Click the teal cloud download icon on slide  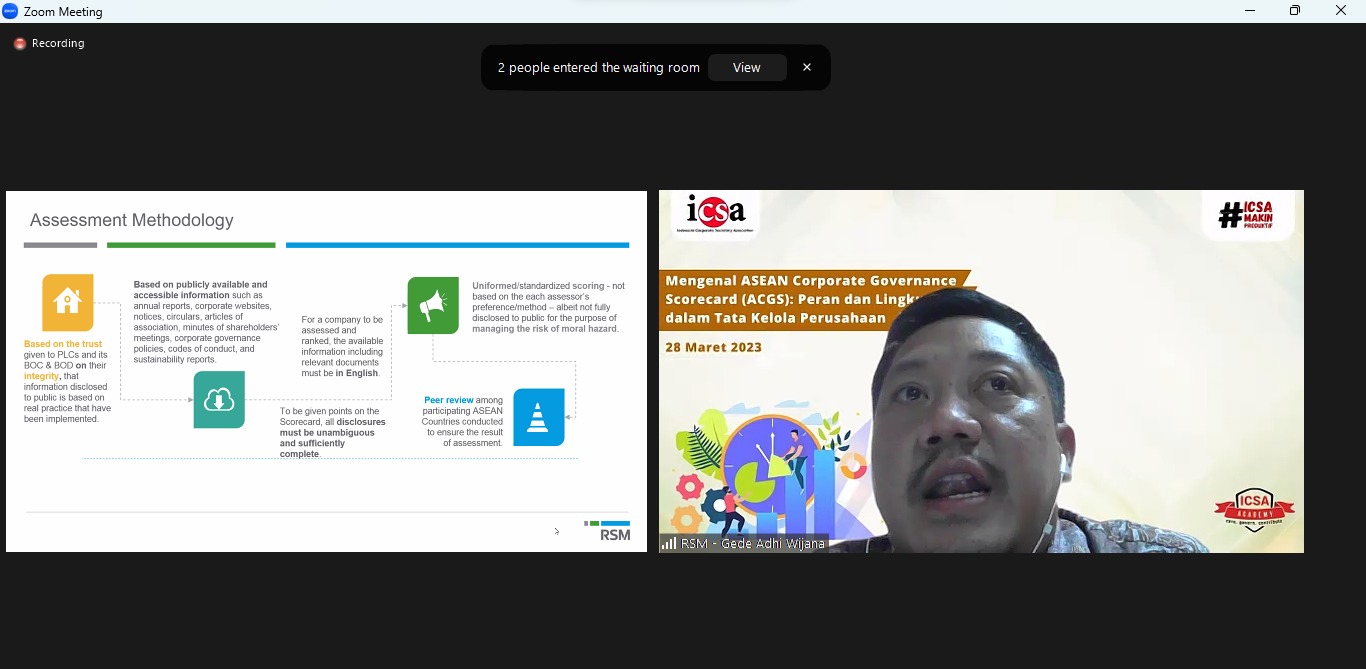click(219, 400)
